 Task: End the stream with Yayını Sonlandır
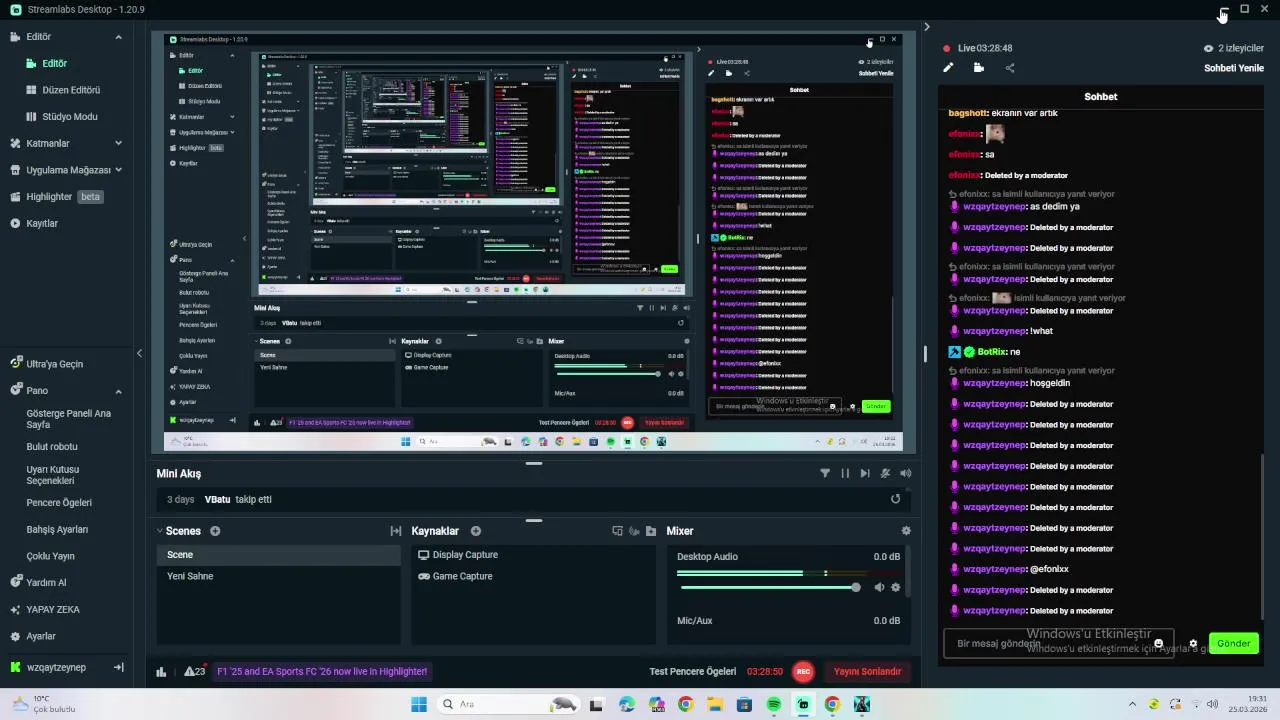pos(867,672)
